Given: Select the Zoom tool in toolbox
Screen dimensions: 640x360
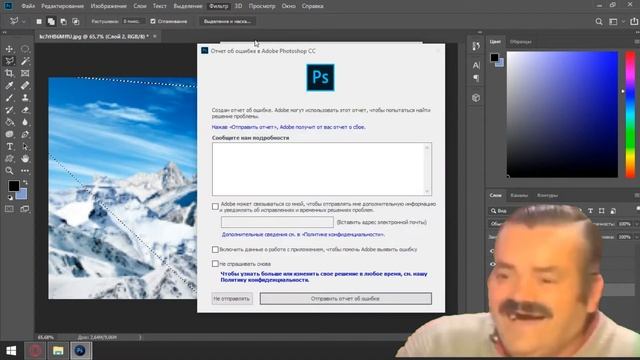Looking at the screenshot, I should pos(9,171).
